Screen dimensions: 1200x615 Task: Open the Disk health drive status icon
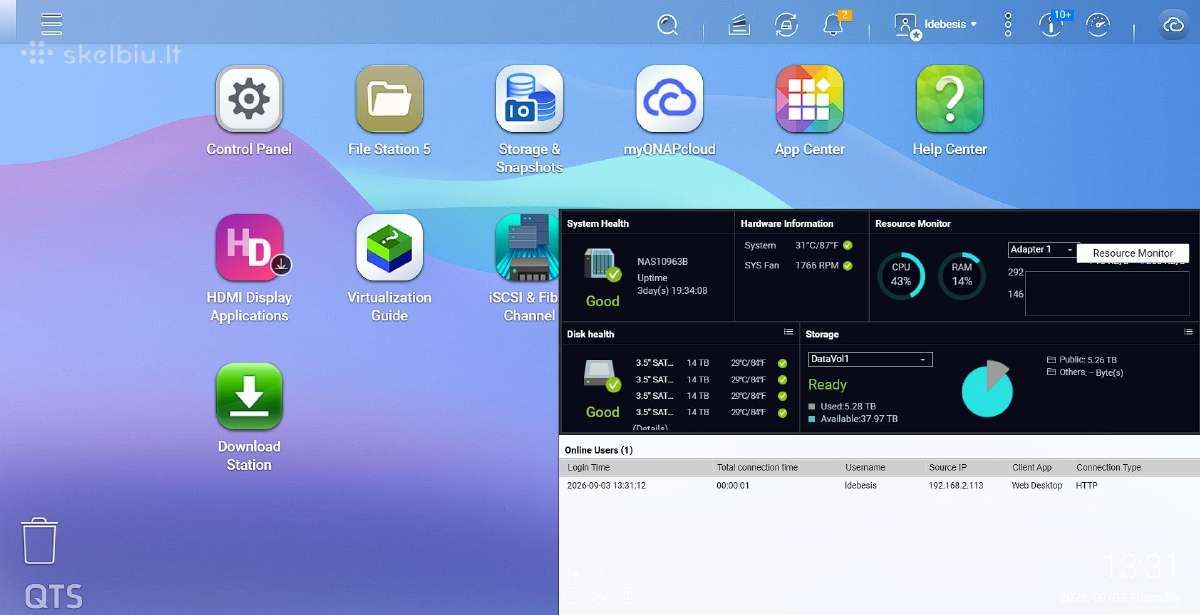pos(603,375)
